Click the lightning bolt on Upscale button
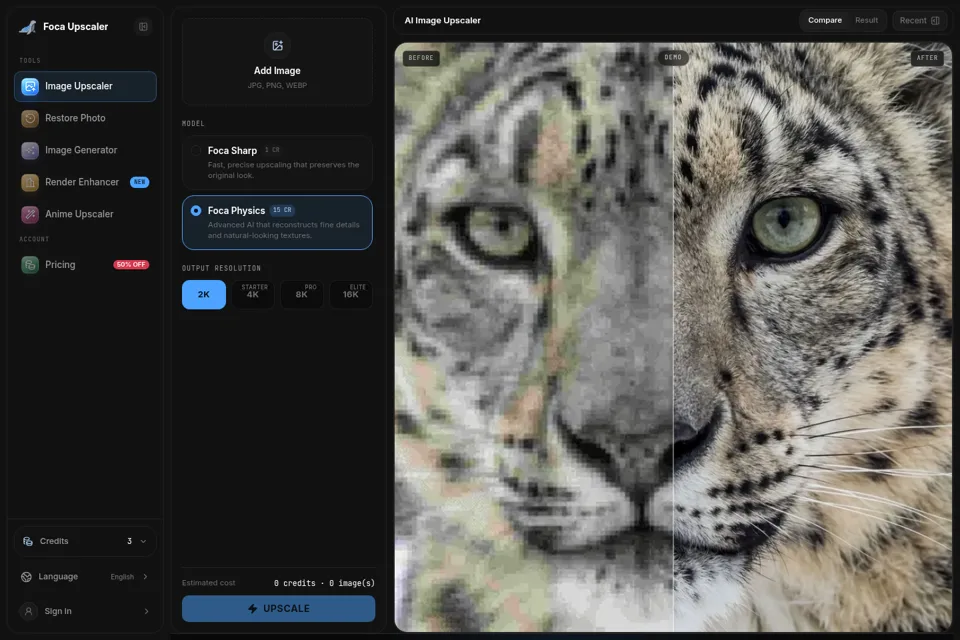 click(x=252, y=609)
